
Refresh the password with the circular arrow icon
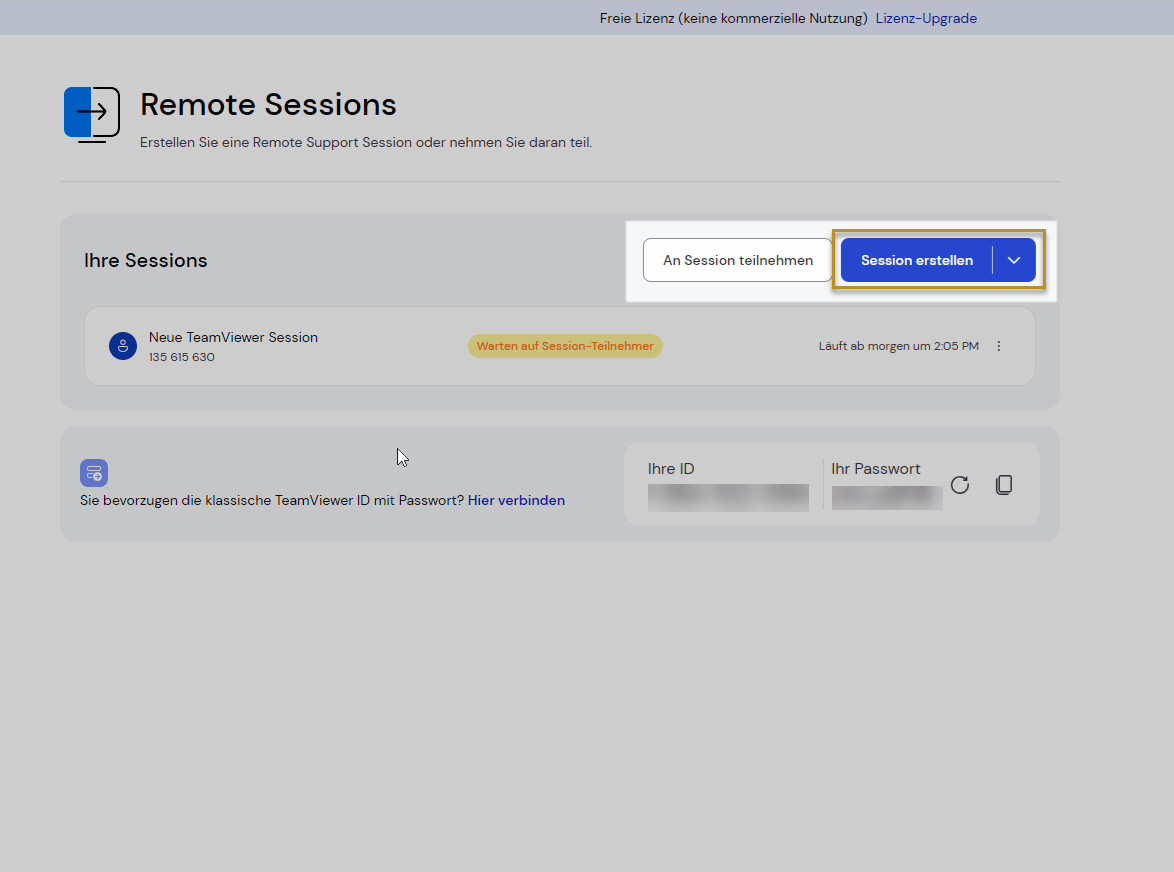pyautogui.click(x=960, y=485)
